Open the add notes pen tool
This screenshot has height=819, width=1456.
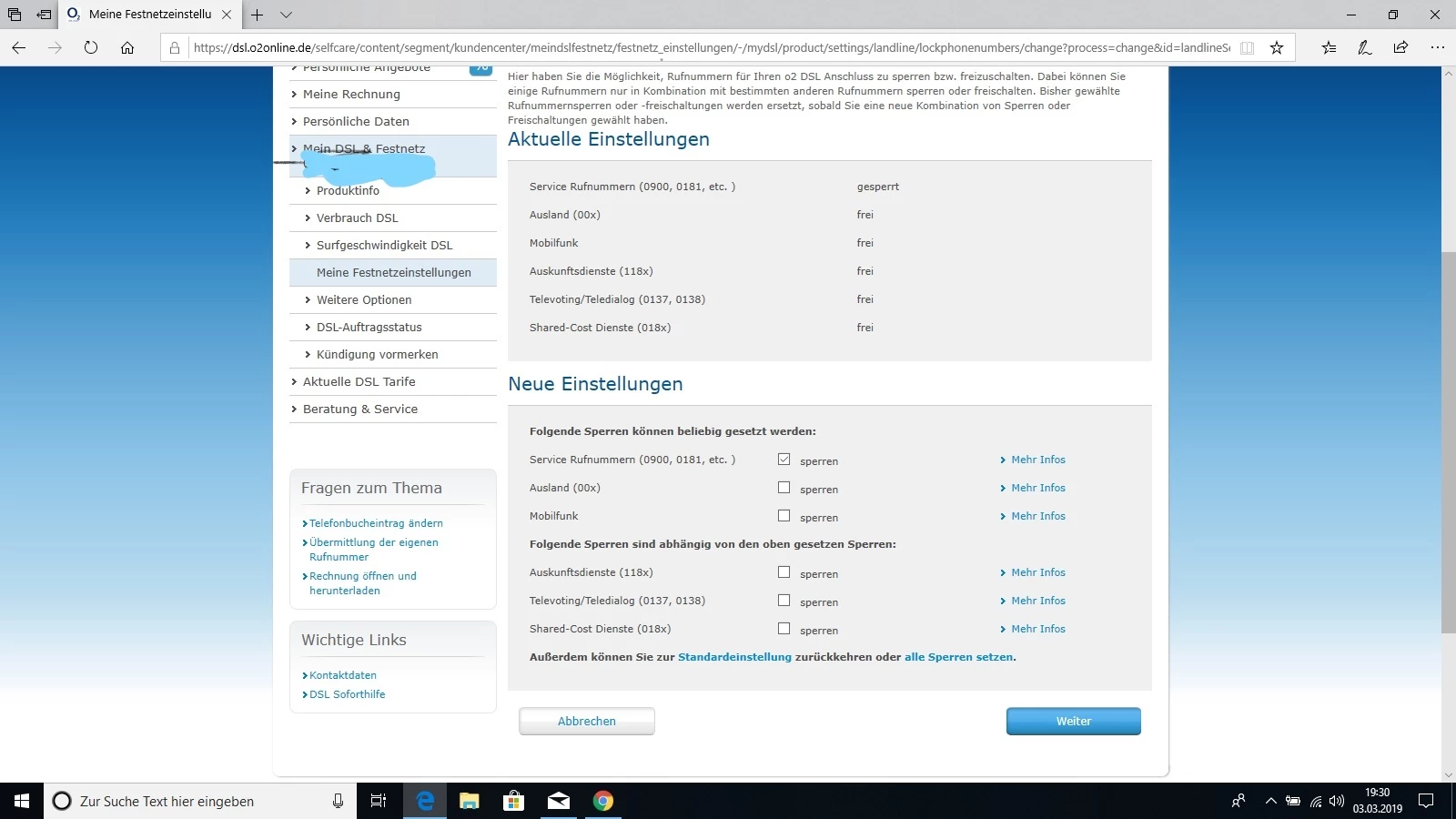click(x=1365, y=47)
